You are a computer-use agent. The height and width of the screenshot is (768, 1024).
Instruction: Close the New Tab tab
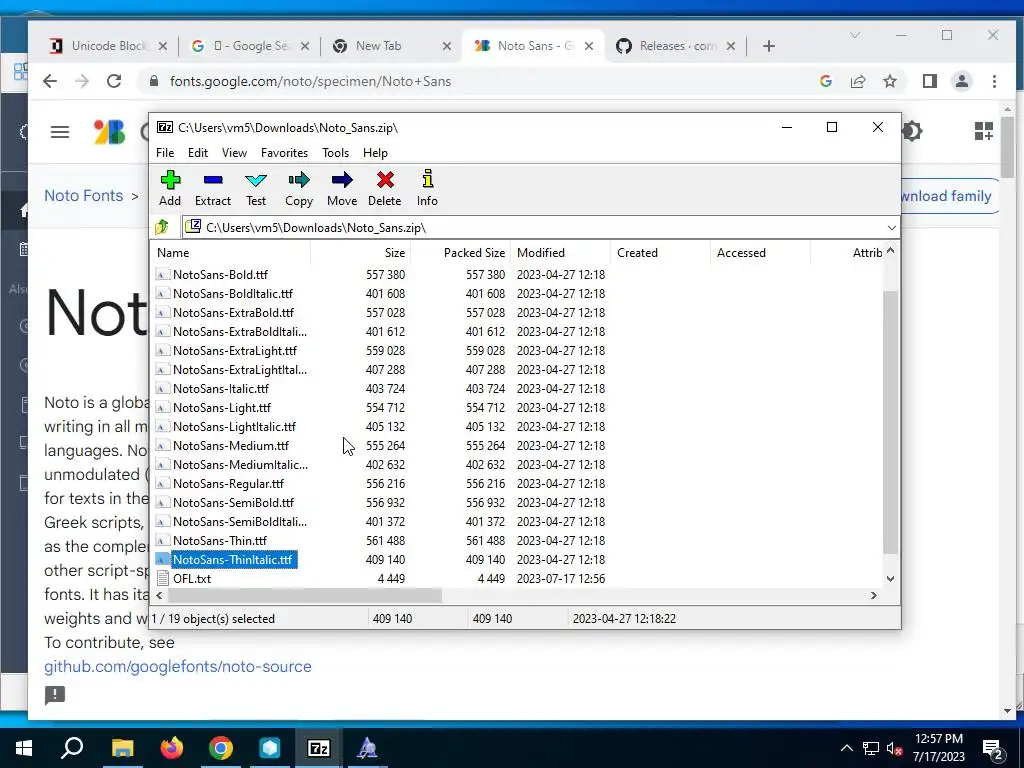447,46
